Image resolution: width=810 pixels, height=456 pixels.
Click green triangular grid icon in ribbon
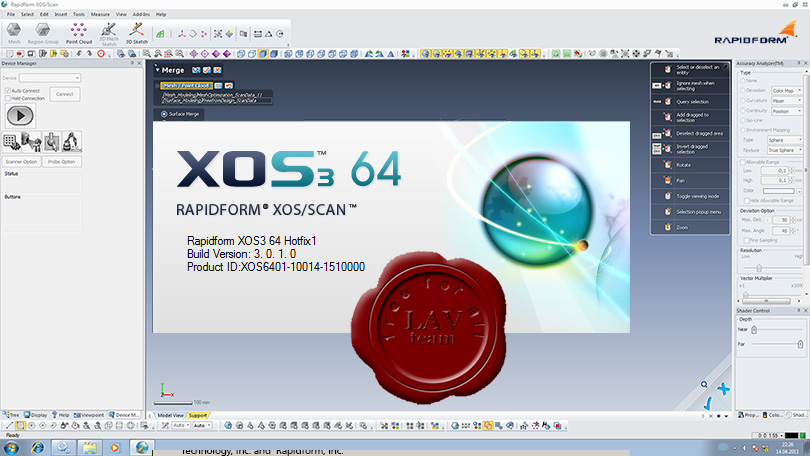click(x=161, y=34)
